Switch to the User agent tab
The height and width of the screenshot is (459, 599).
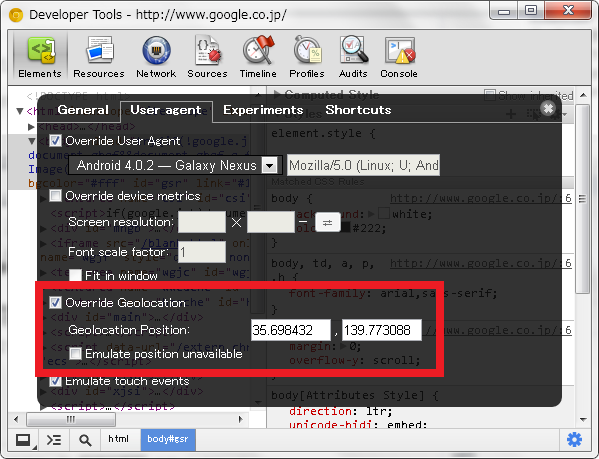[x=166, y=110]
